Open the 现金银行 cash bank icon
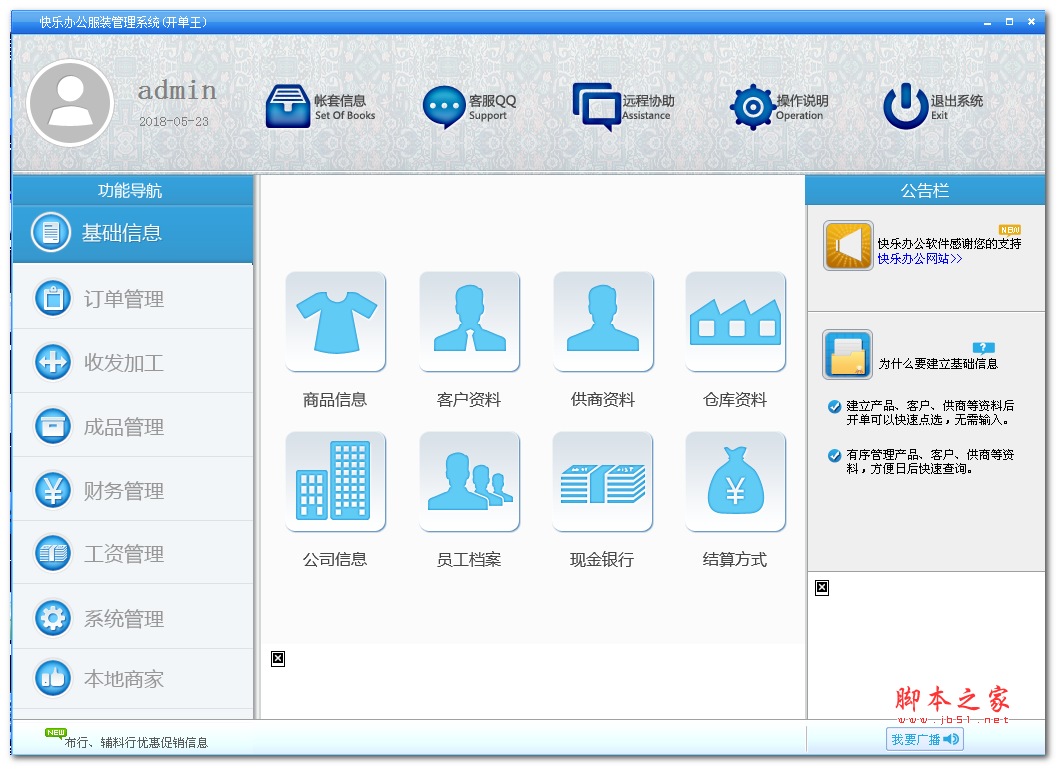1056x766 pixels. 603,482
